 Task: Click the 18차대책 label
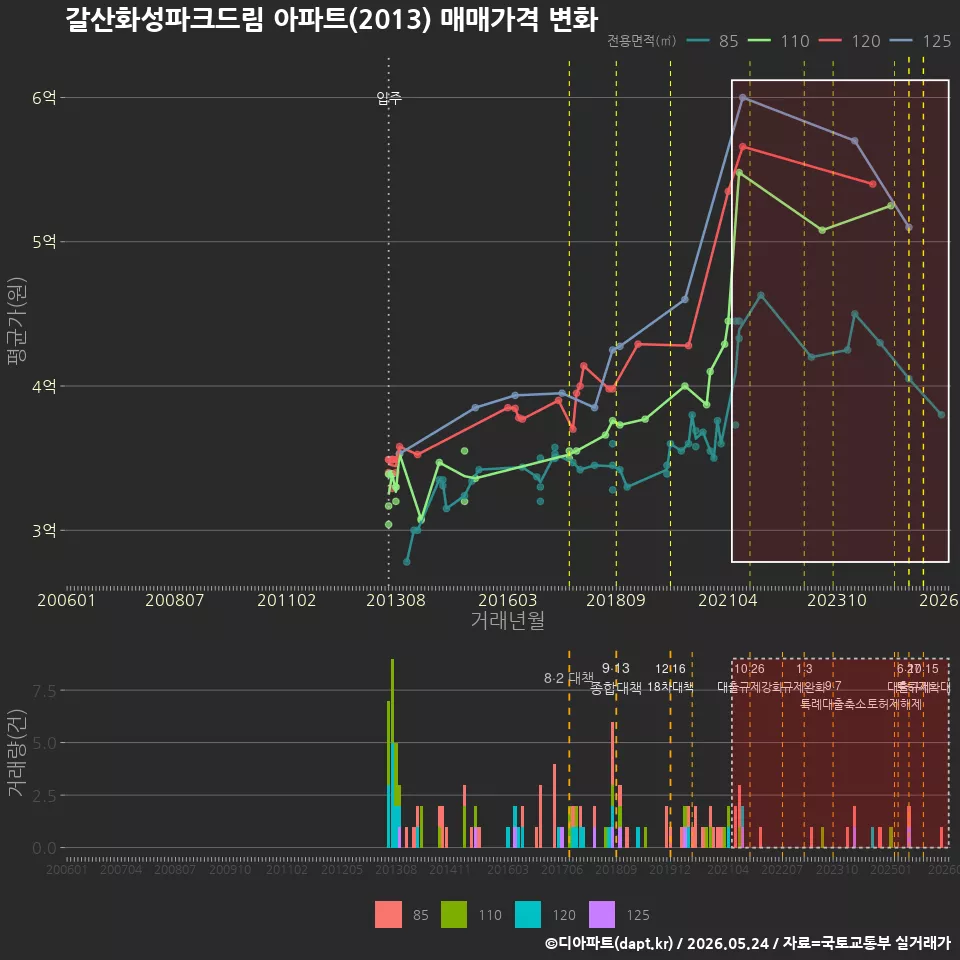(670, 687)
